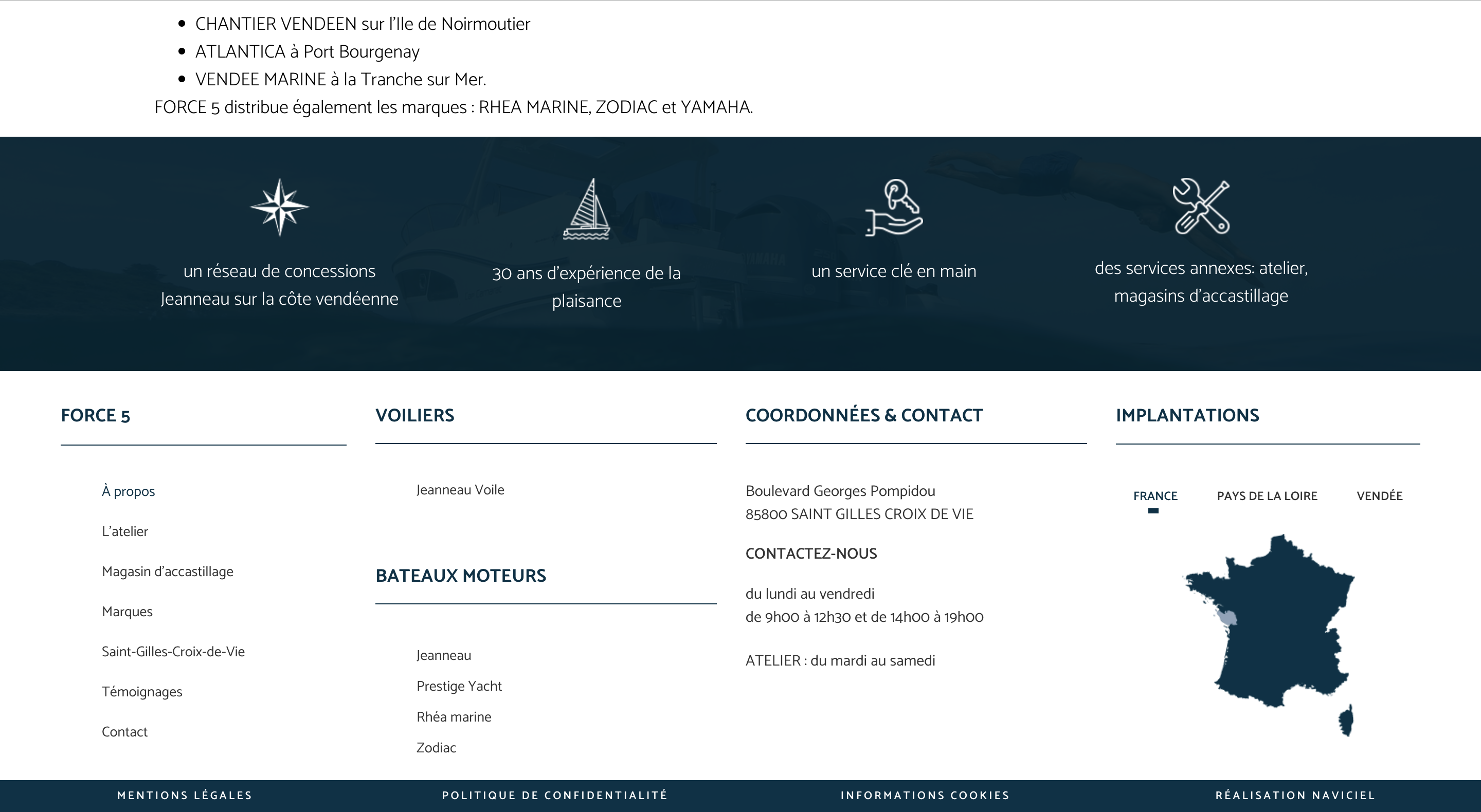Open the À propos link

point(128,491)
